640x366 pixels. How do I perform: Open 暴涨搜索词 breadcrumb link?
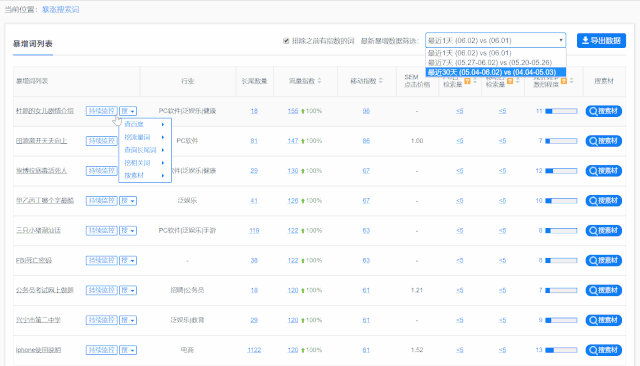[60, 9]
